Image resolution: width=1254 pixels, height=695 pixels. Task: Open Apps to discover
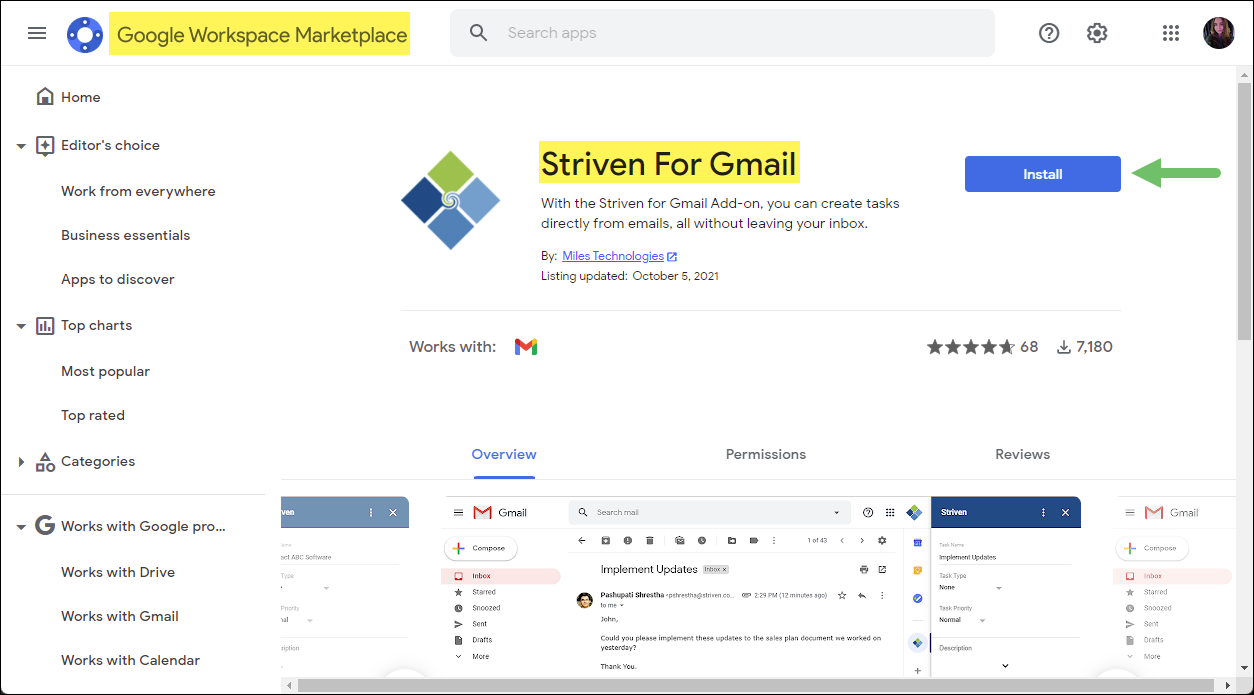[118, 279]
